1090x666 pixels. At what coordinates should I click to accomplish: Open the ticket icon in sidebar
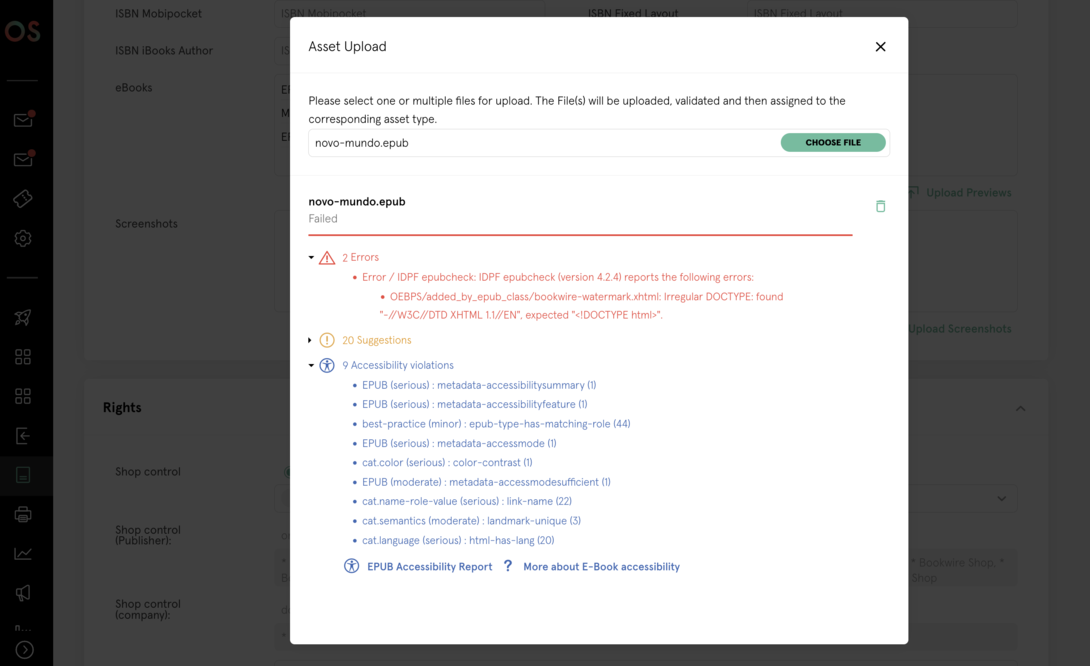[x=23, y=199]
